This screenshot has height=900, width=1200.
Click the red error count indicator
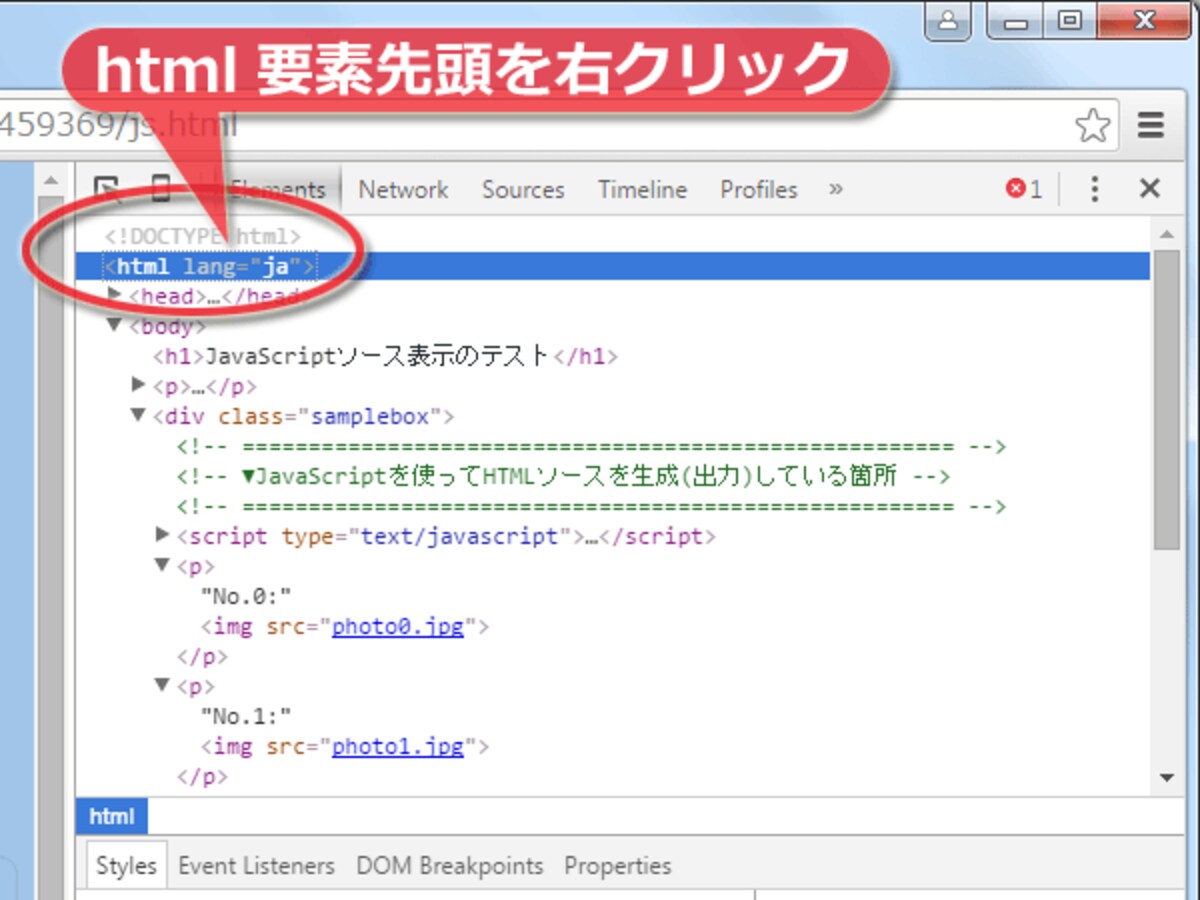click(1024, 189)
